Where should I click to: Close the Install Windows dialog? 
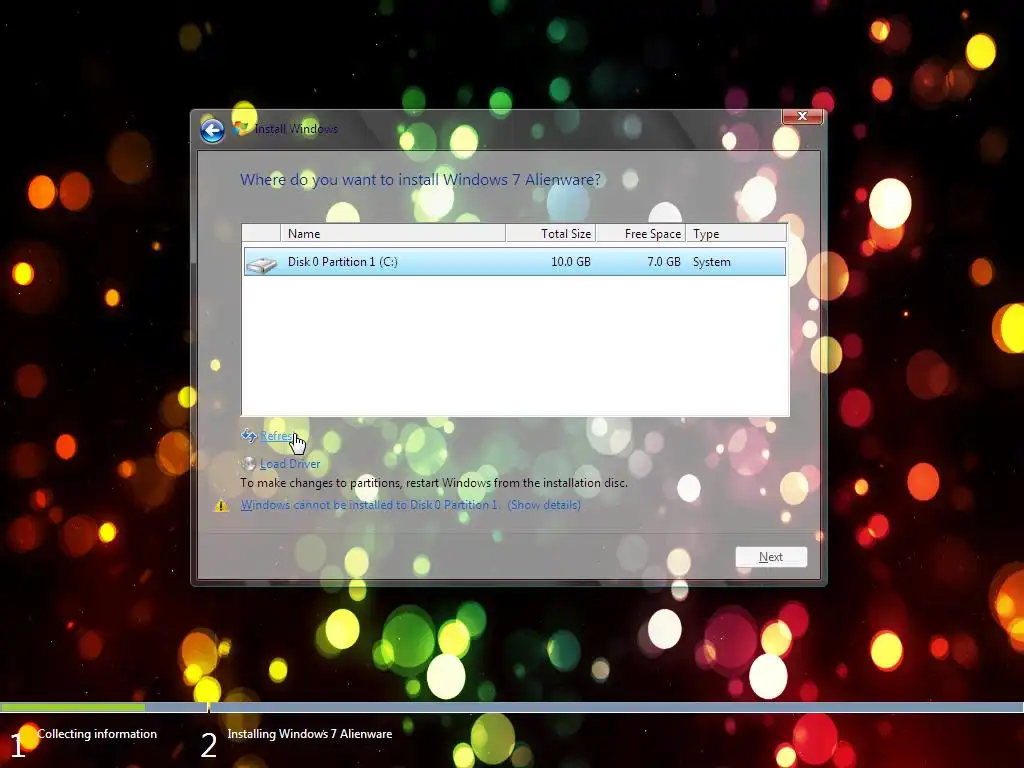point(802,116)
